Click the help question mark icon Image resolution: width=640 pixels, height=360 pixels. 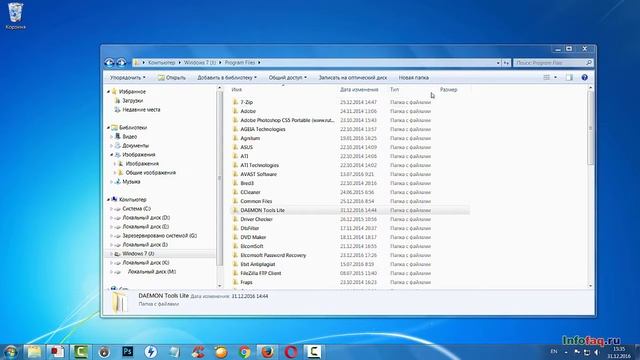584,78
